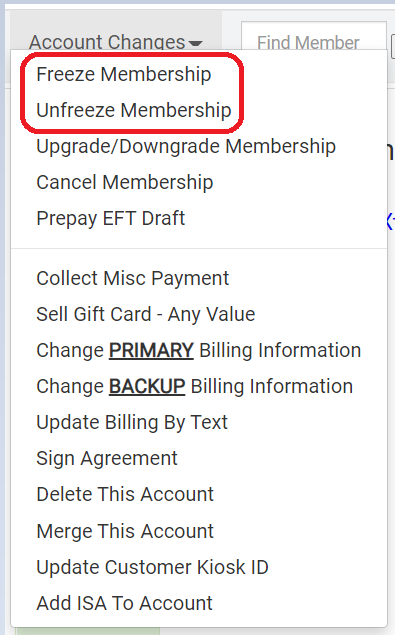
Task: Change PRIMARY Billing Information
Action: 199,350
